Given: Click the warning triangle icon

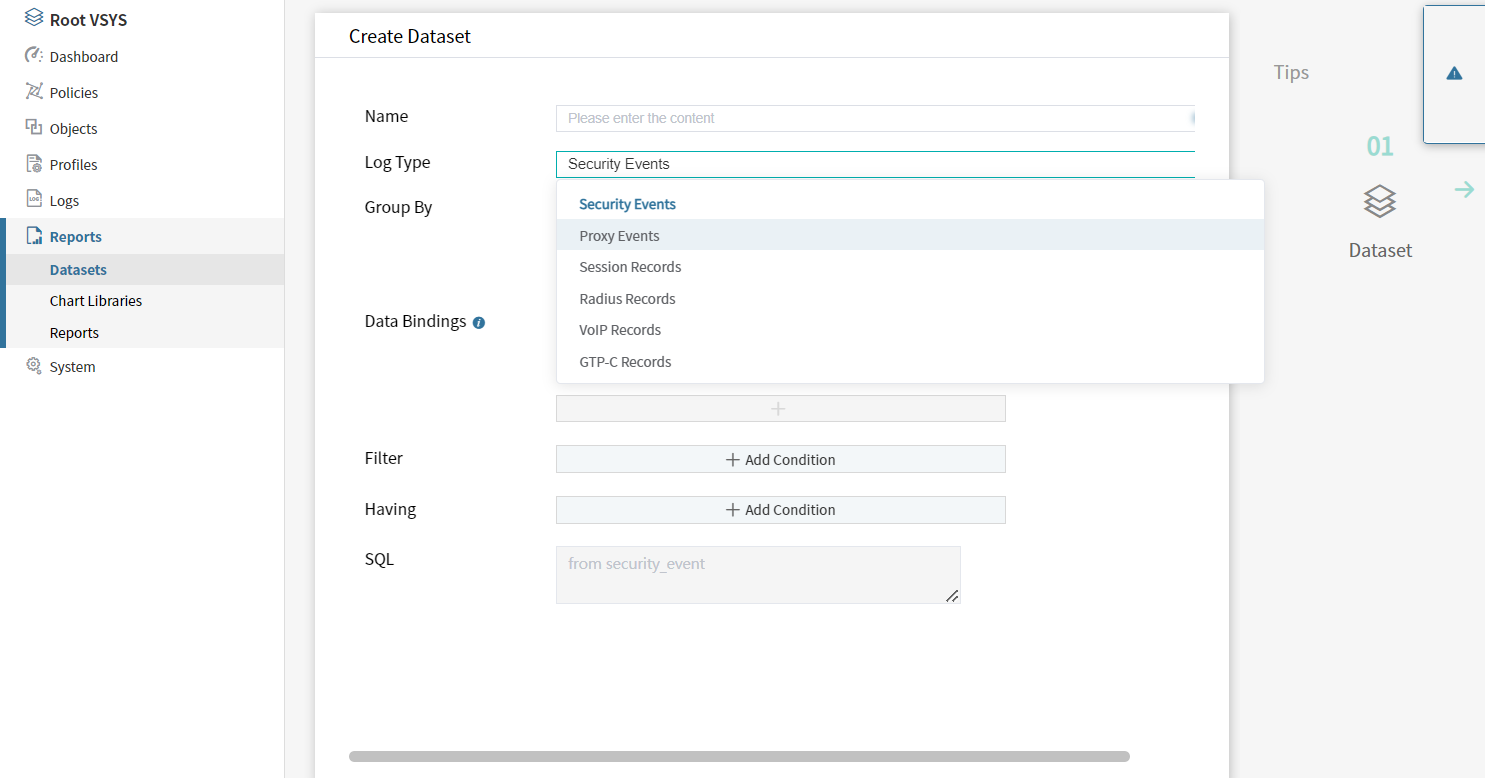Looking at the screenshot, I should 1454,73.
